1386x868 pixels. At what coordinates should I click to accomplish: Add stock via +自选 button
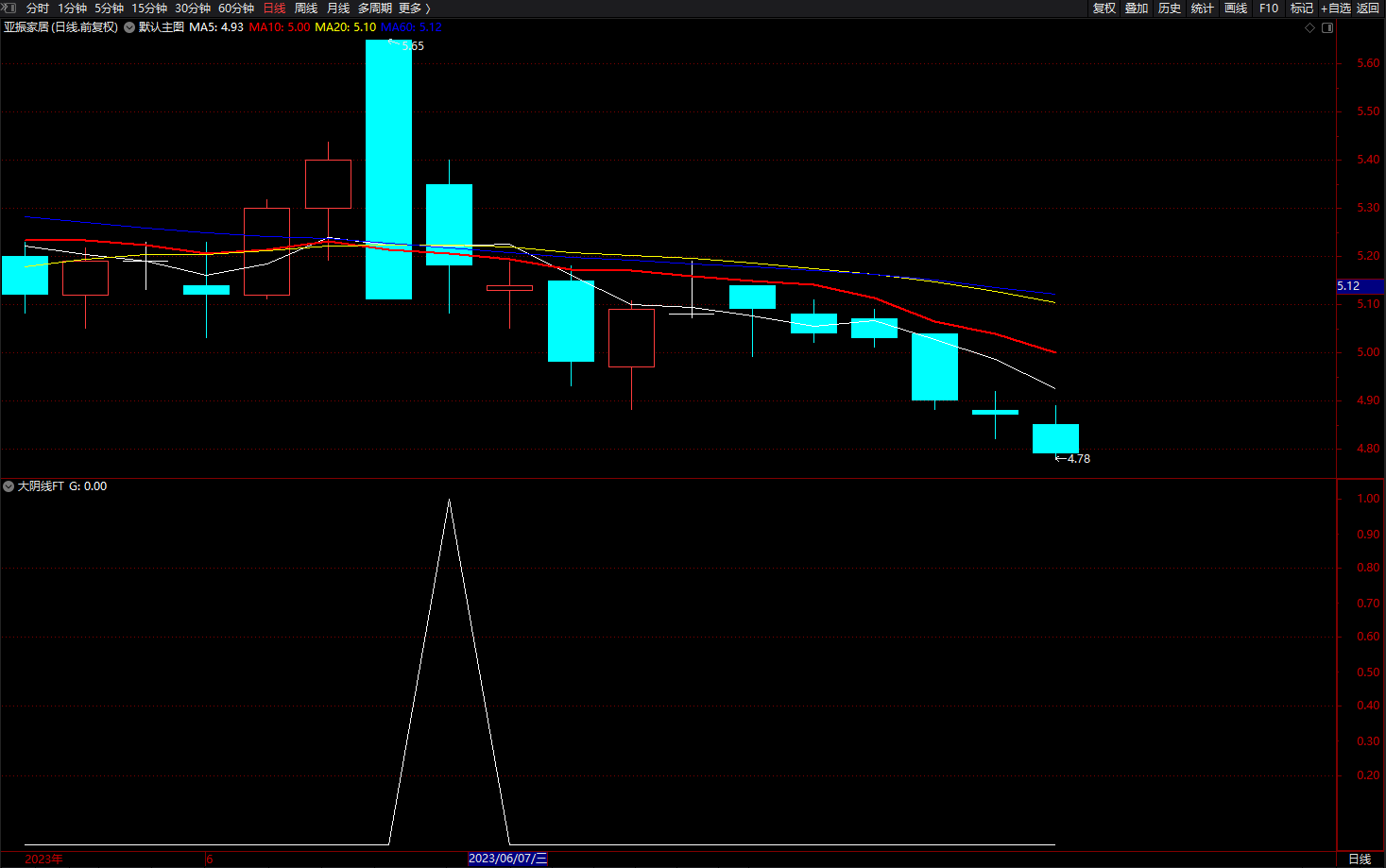pos(1336,9)
